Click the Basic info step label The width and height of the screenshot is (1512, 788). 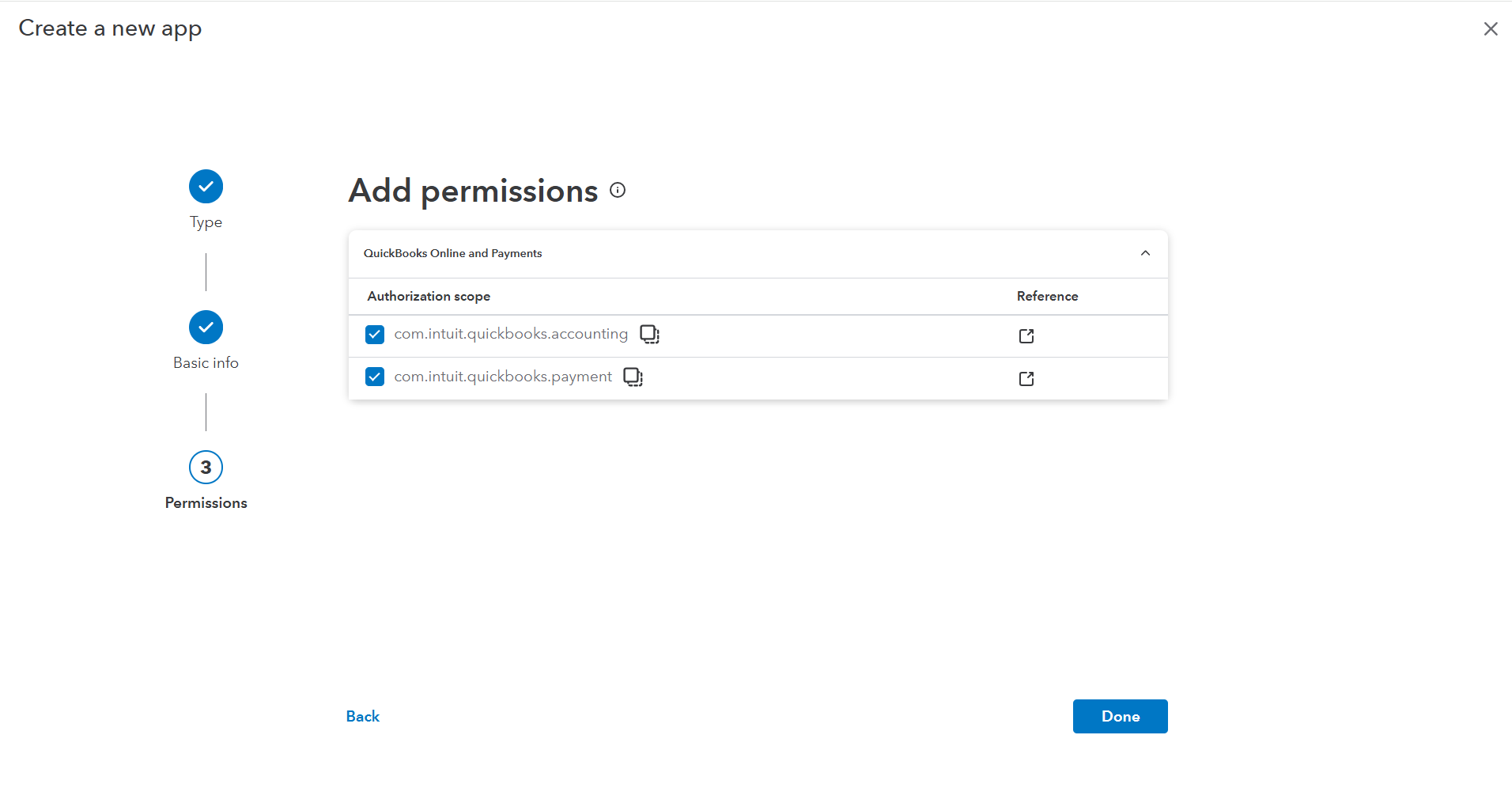[206, 363]
